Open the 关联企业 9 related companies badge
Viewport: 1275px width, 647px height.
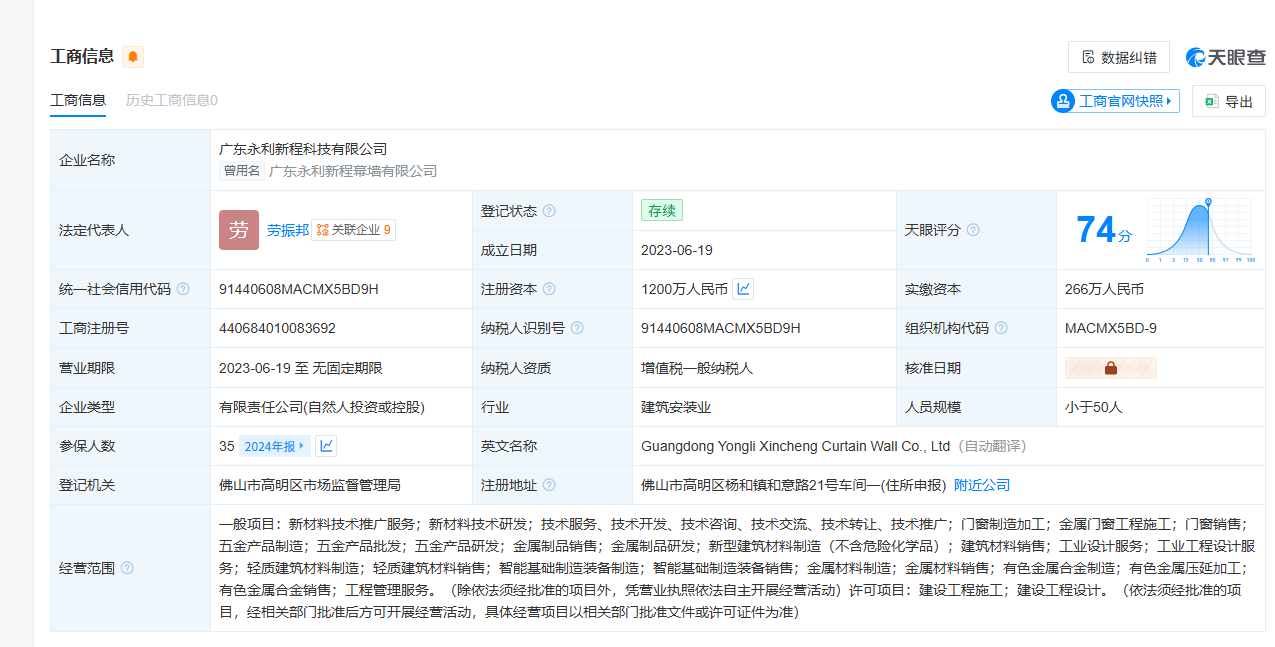click(x=353, y=230)
